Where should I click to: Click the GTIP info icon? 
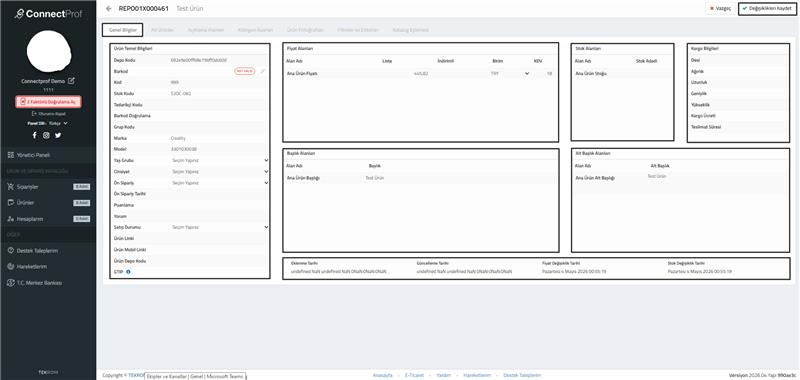128,272
